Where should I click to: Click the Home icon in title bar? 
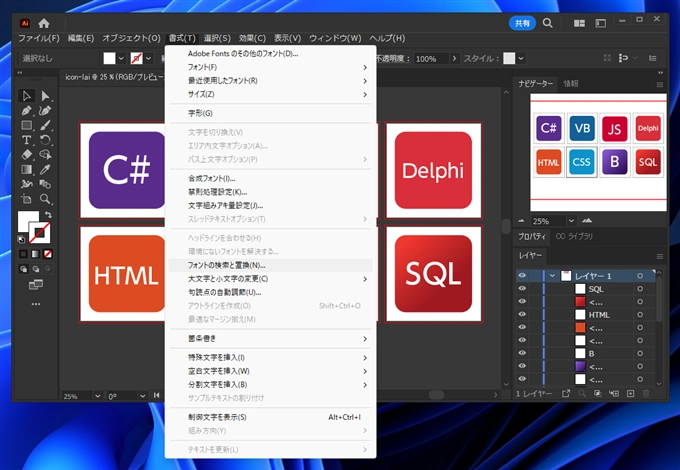tap(45, 22)
